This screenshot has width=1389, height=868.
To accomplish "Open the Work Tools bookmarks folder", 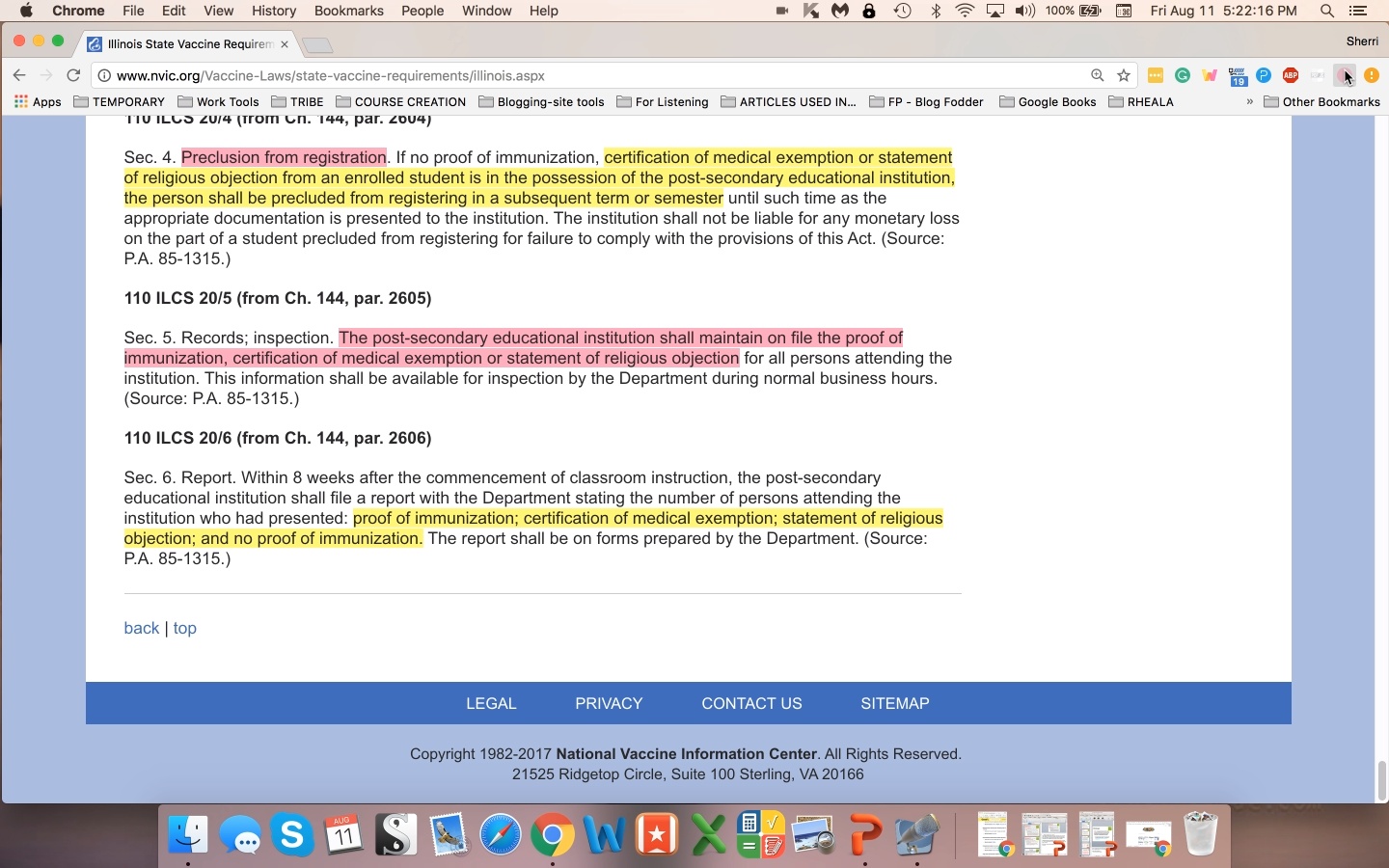I will tap(219, 101).
